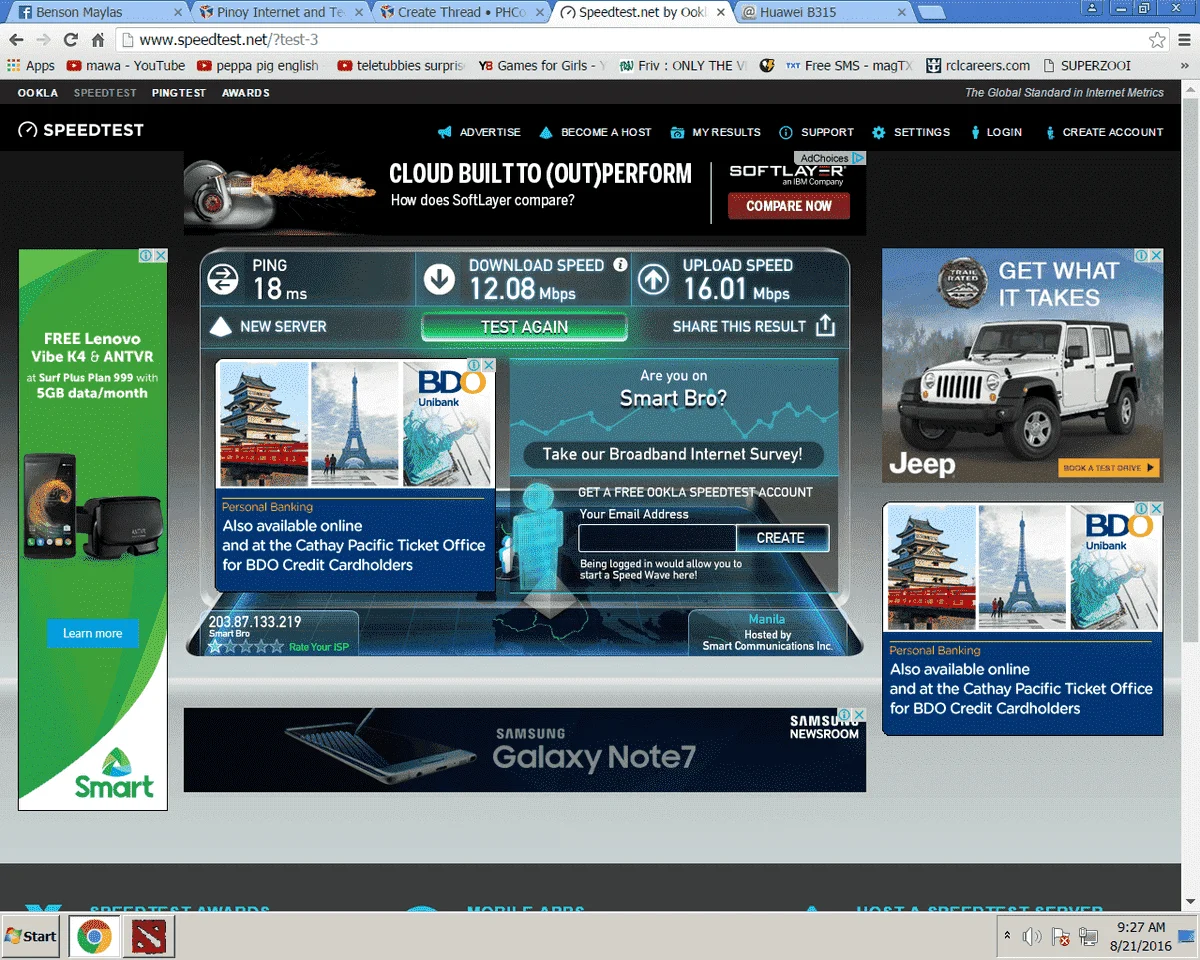
Task: Open the rclcareers.com bookmark
Action: (976, 66)
